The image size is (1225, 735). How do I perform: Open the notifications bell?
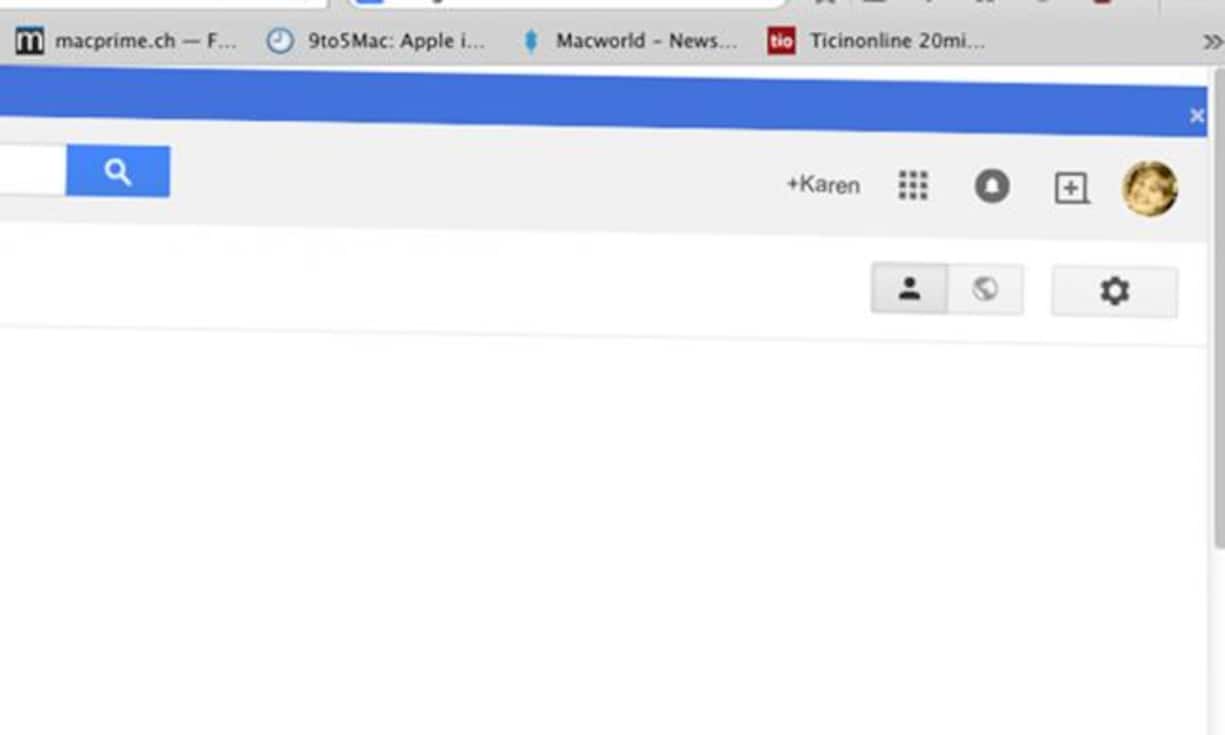click(991, 186)
